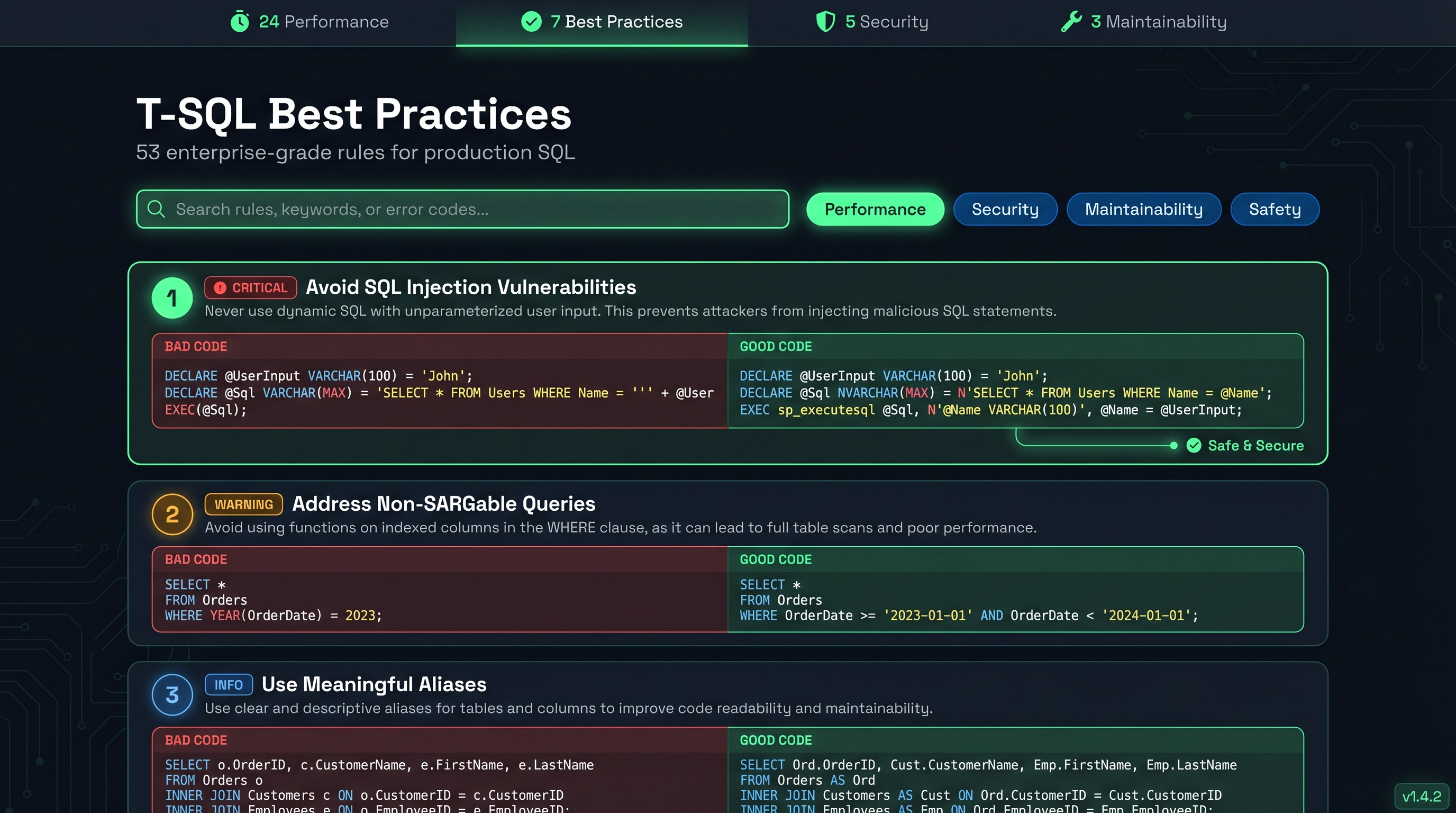Click the magnifying glass in the search bar
1456x813 pixels.
(156, 209)
